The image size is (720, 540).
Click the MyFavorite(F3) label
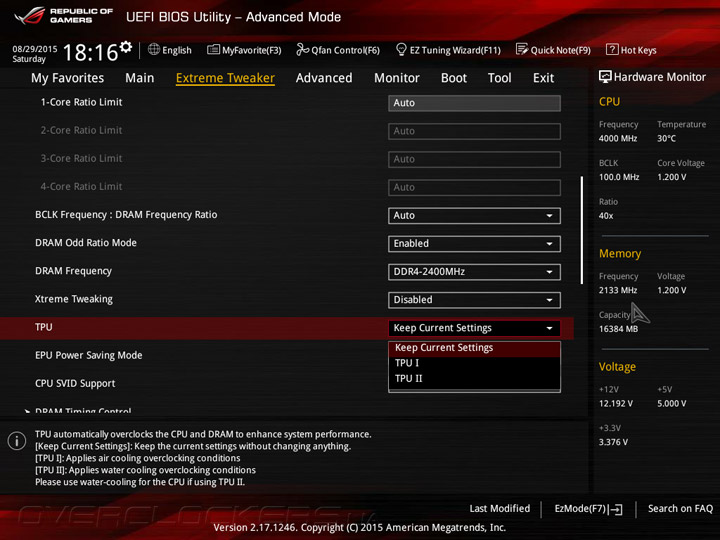point(252,50)
